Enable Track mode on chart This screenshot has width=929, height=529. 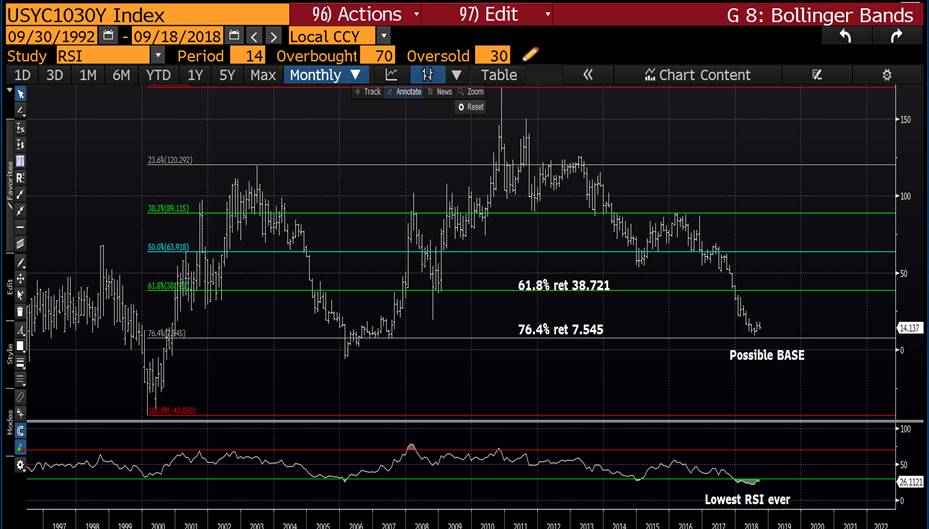coord(368,92)
